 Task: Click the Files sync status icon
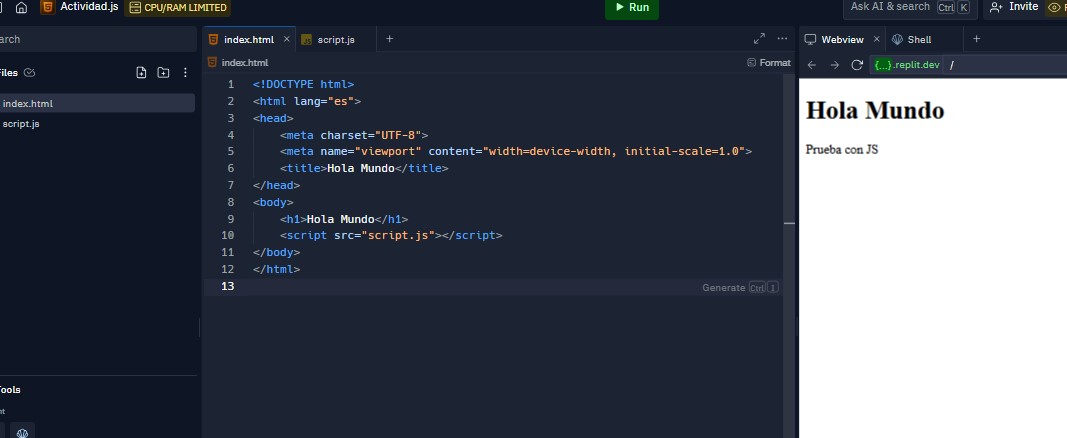point(29,73)
